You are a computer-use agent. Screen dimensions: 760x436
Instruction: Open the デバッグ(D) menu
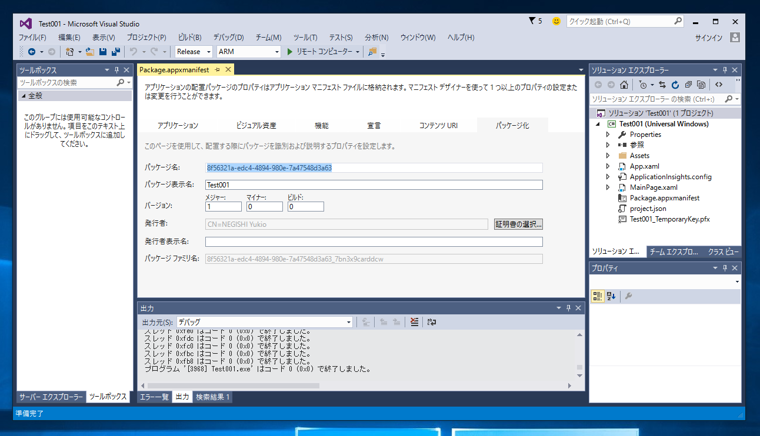pos(229,37)
